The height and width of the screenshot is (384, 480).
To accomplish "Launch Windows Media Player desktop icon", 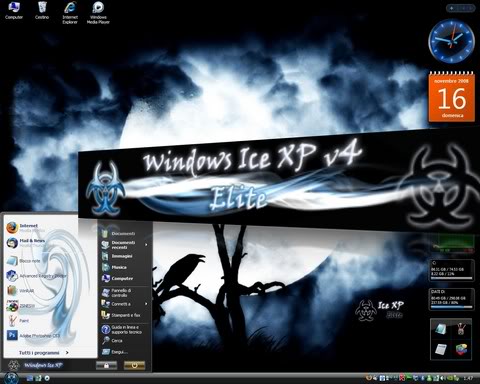I will [x=98, y=13].
